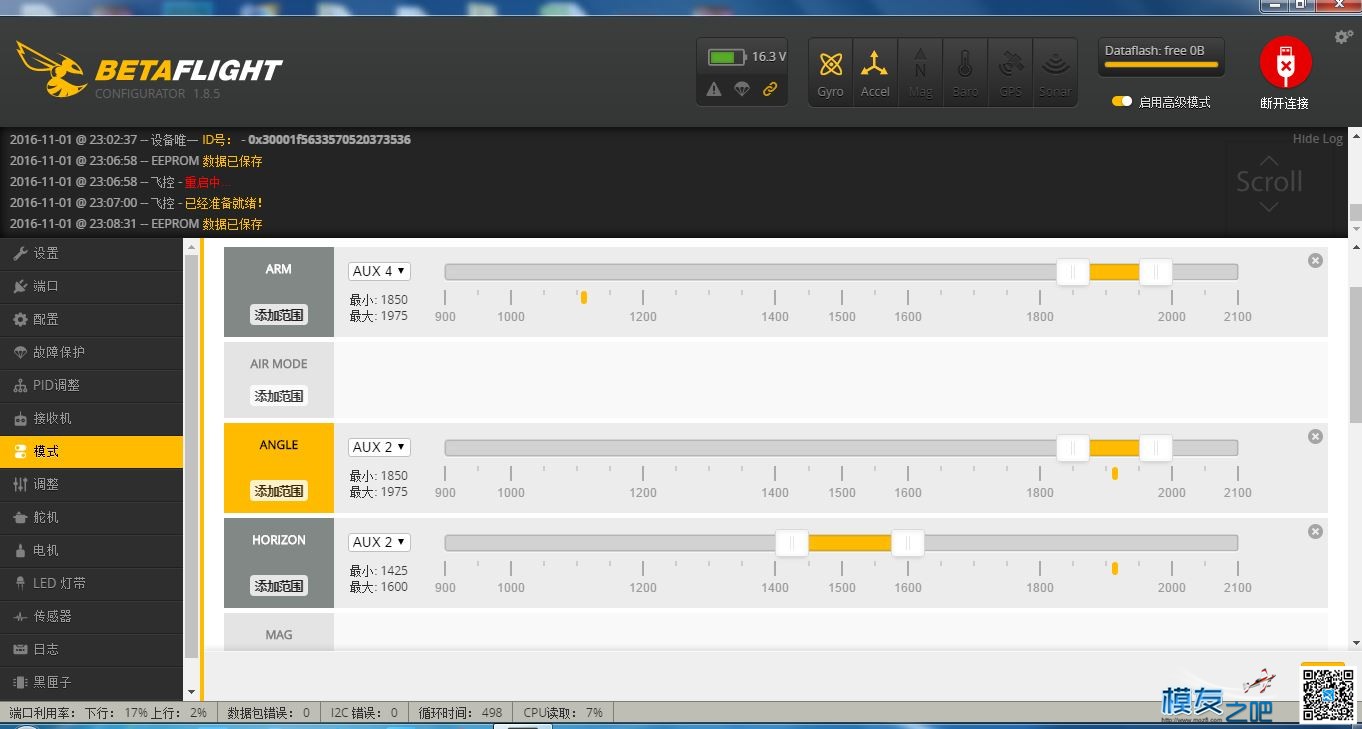Click the 循环时间: 498 status entry
The height and width of the screenshot is (729, 1362).
pyautogui.click(x=460, y=713)
